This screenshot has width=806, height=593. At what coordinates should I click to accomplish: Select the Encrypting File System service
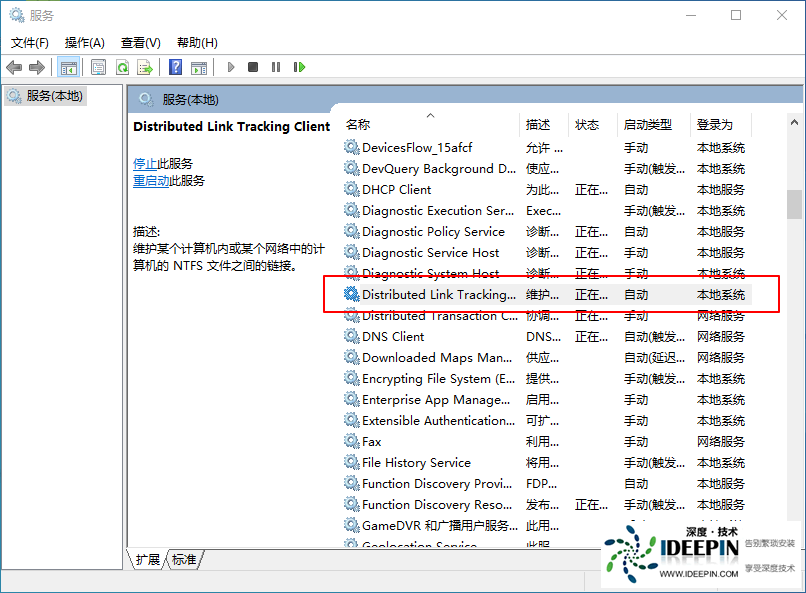(547, 379)
